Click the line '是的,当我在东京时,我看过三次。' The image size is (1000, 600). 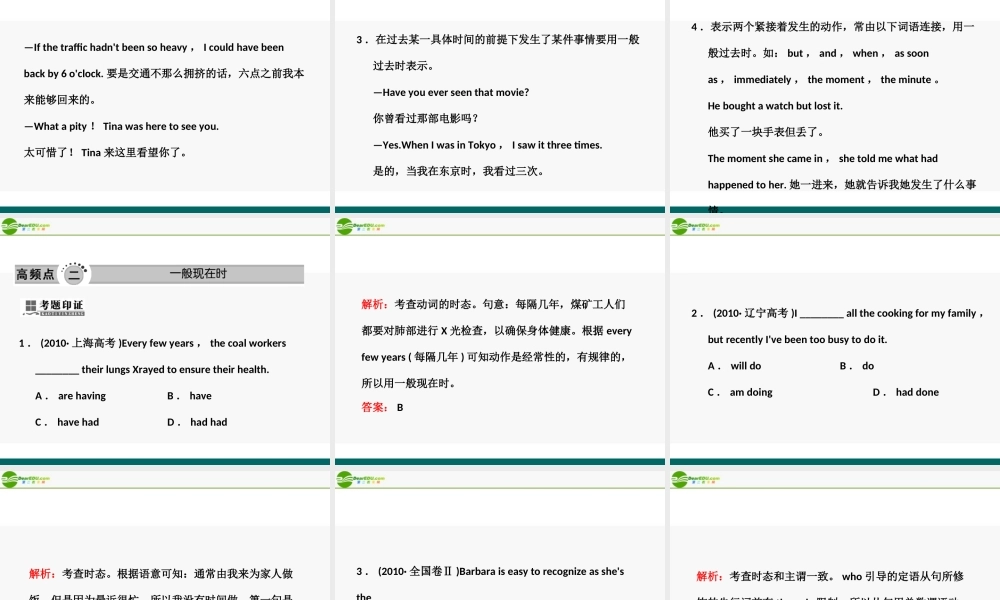tap(459, 171)
